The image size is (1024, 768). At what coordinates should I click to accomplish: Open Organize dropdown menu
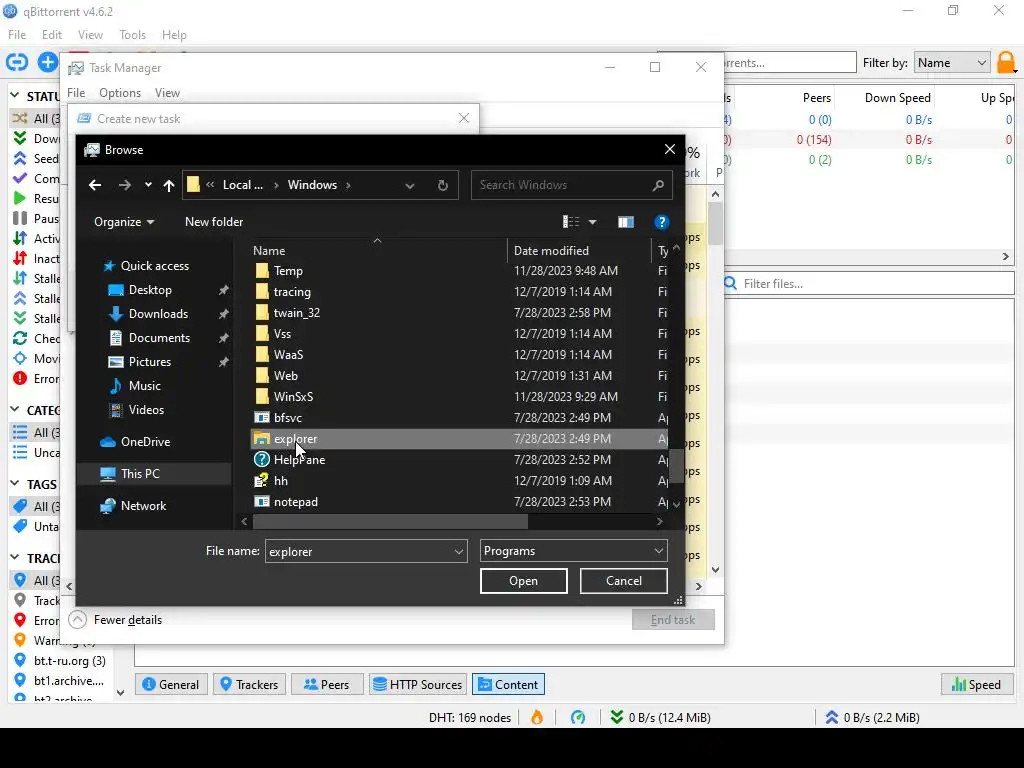[124, 222]
